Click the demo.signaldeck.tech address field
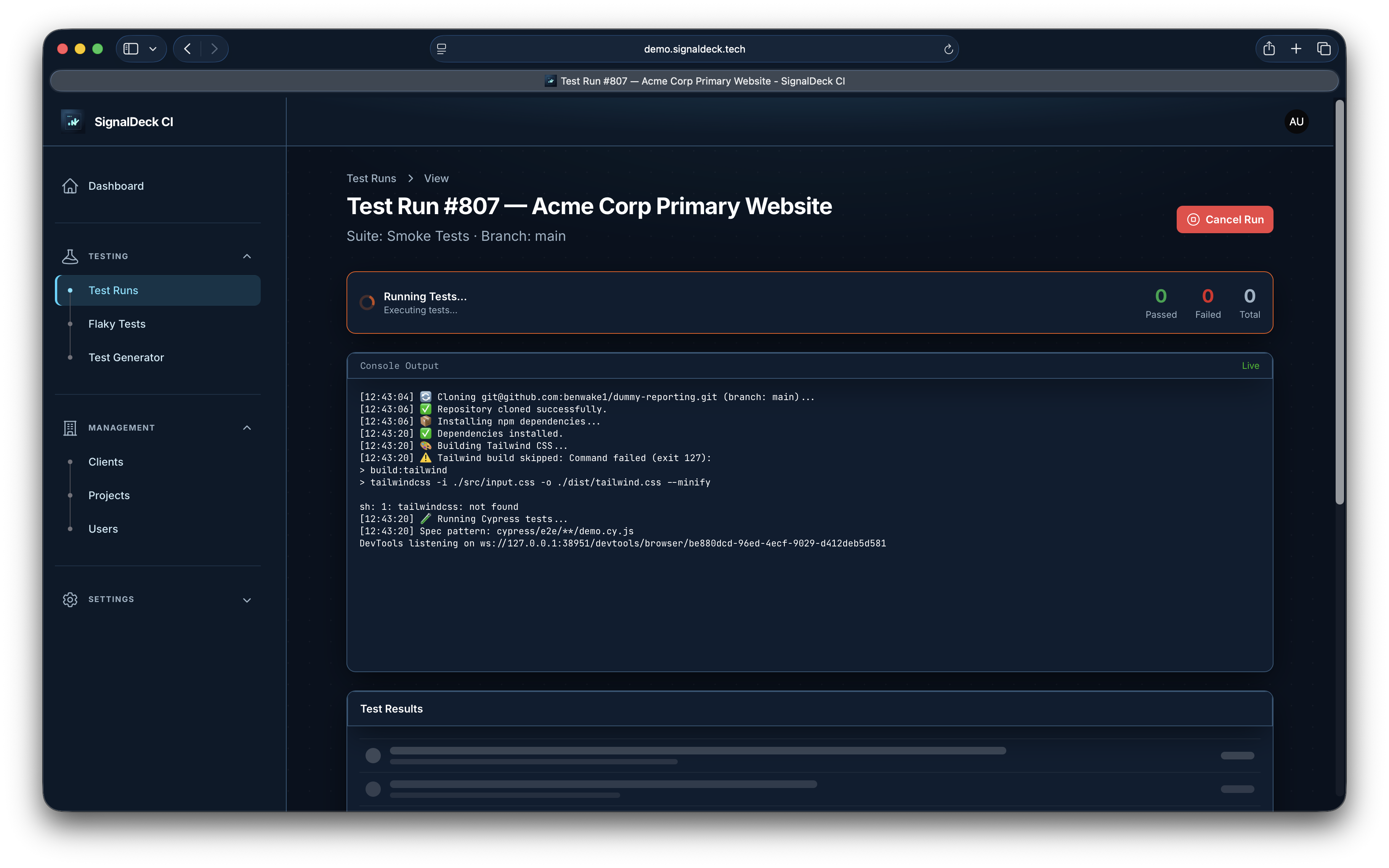Image resolution: width=1389 pixels, height=868 pixels. click(x=694, y=49)
